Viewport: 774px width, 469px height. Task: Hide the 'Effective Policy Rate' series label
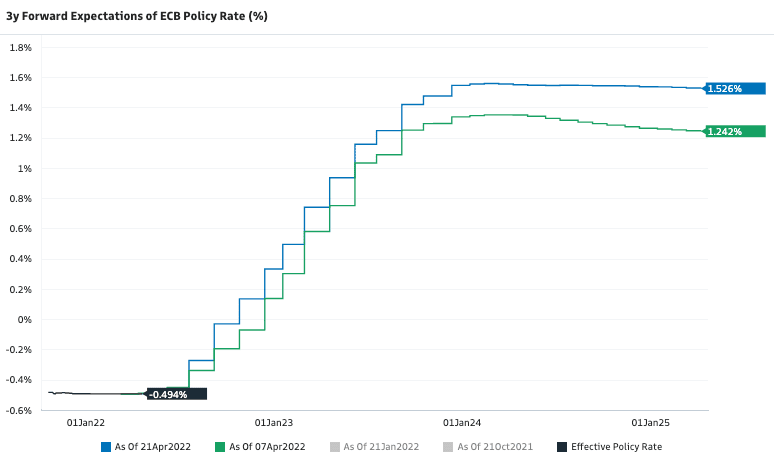tap(616, 447)
